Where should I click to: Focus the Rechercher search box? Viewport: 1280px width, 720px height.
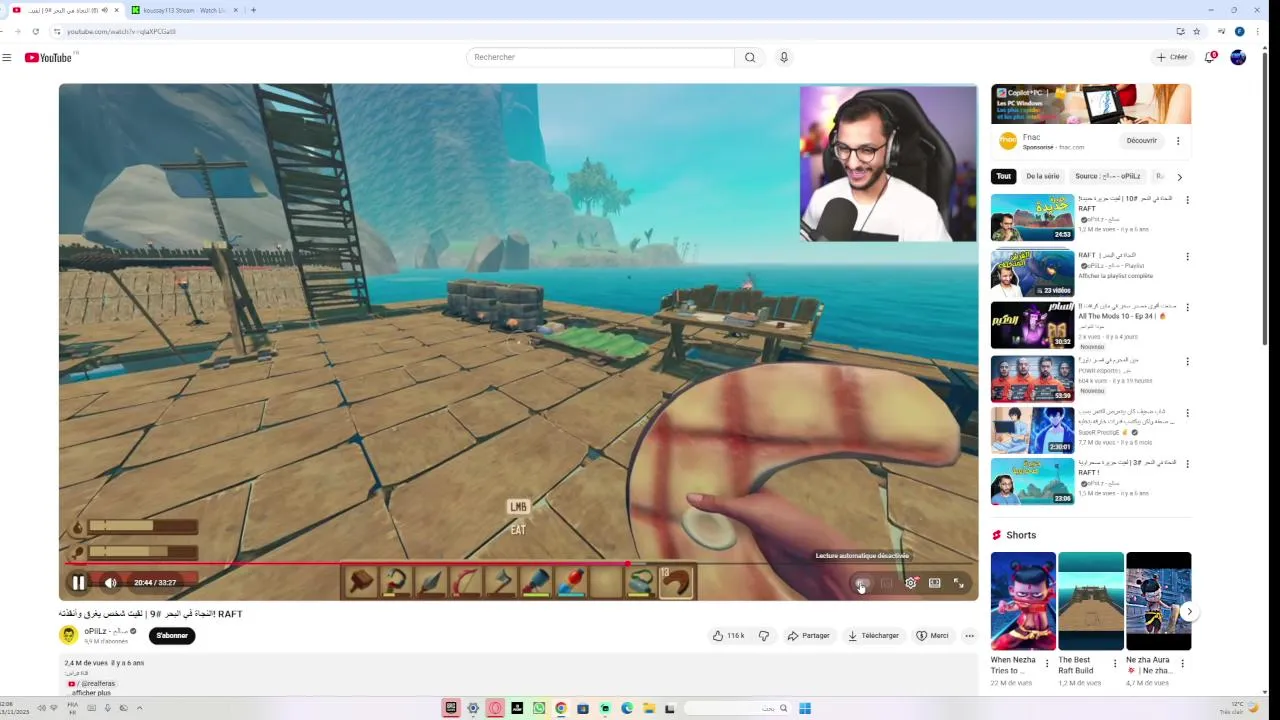(600, 57)
